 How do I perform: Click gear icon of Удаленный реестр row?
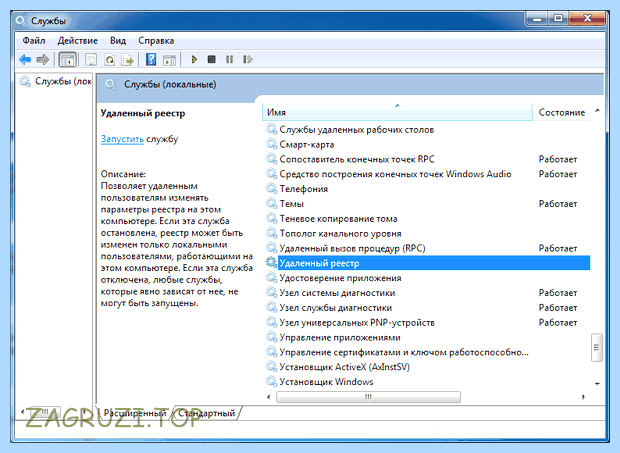pyautogui.click(x=271, y=263)
